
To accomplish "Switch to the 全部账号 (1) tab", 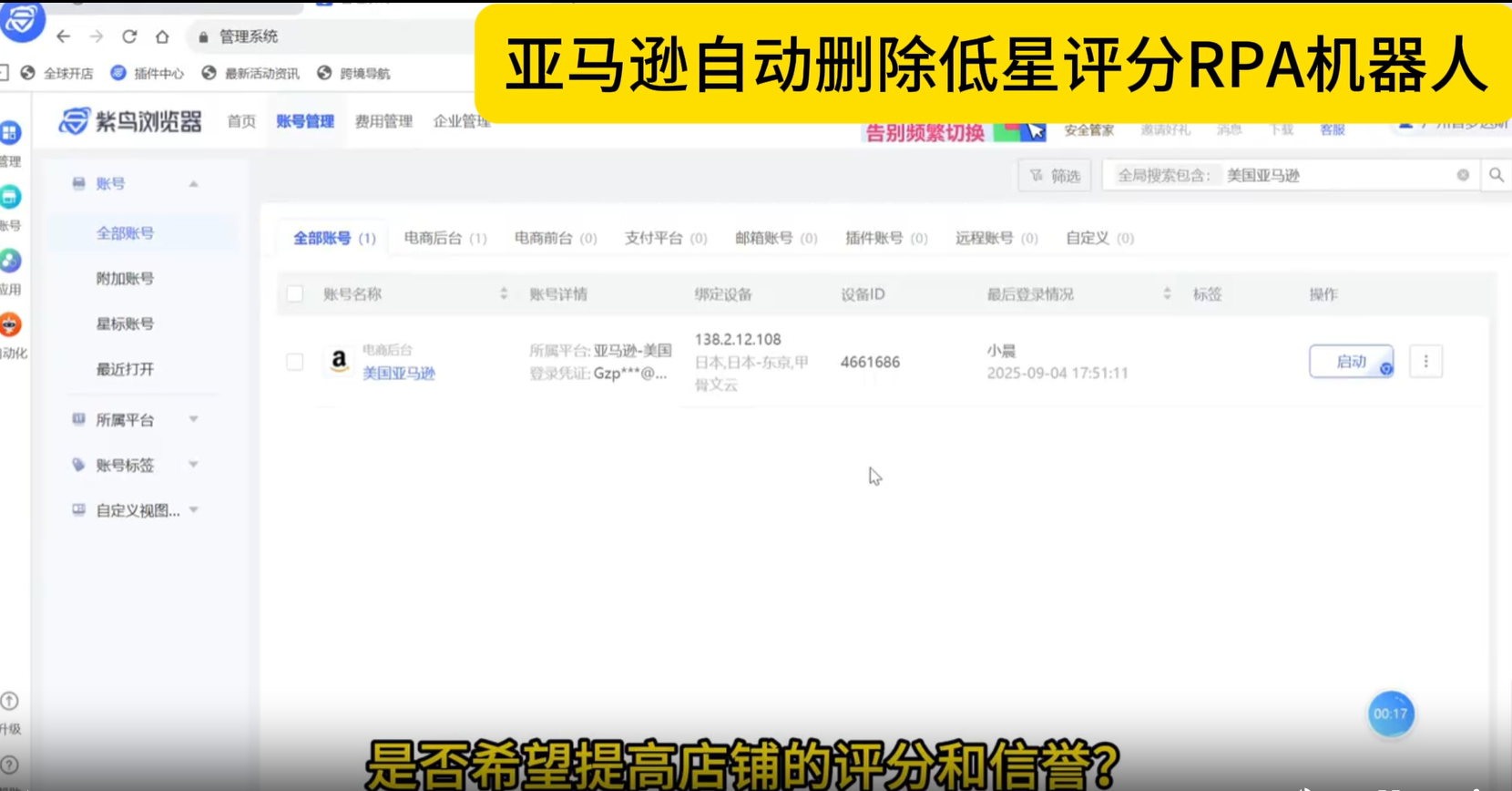I will pos(334,238).
